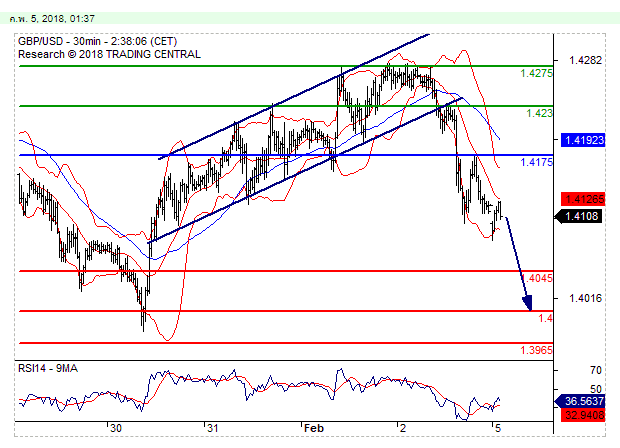Click the blue 1.4175 pivot label
The width and height of the screenshot is (620, 448).
(x=536, y=162)
